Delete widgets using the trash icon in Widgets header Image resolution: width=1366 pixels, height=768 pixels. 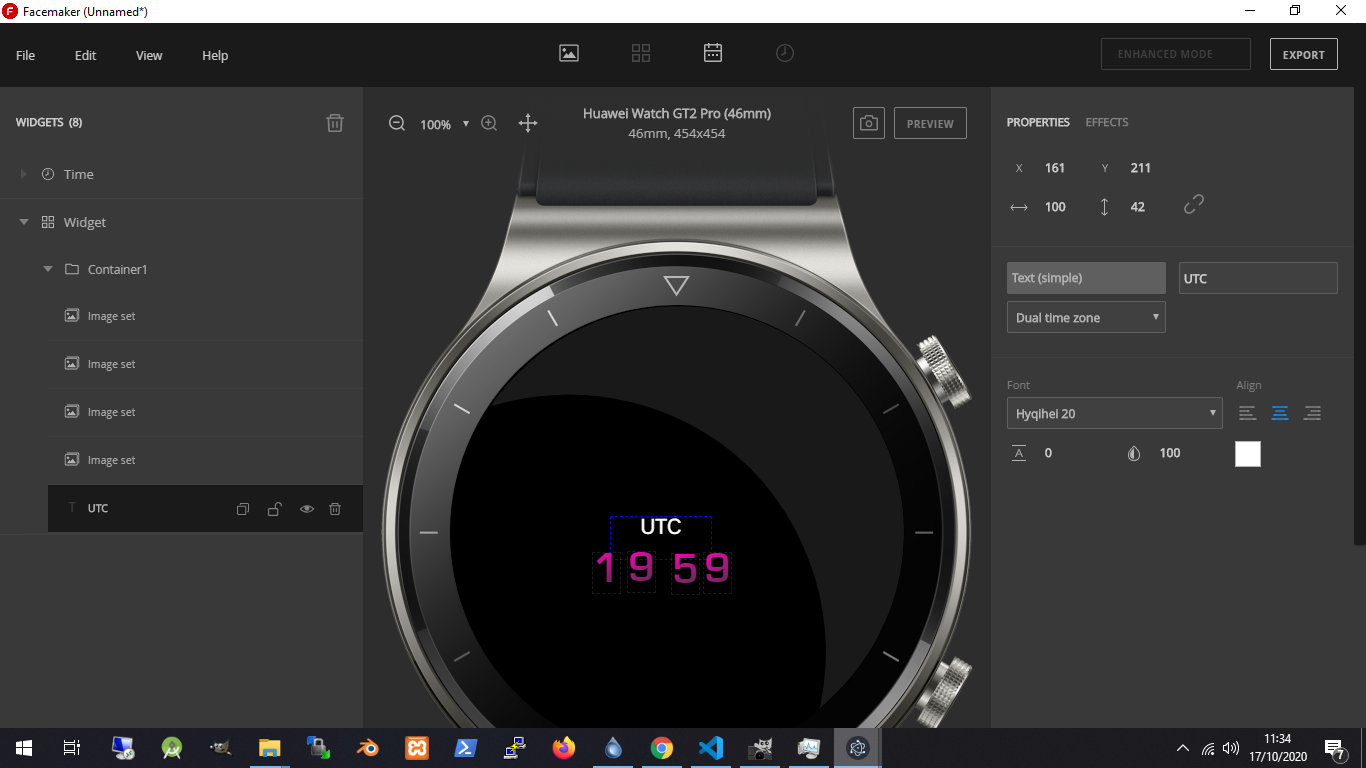pos(335,123)
